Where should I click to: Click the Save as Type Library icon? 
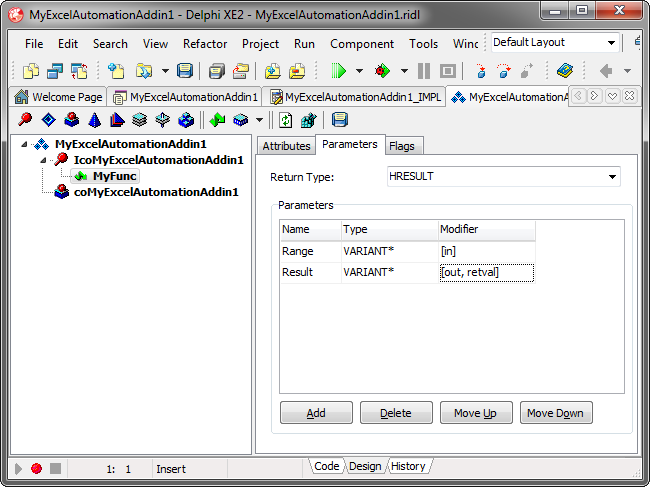pos(340,120)
